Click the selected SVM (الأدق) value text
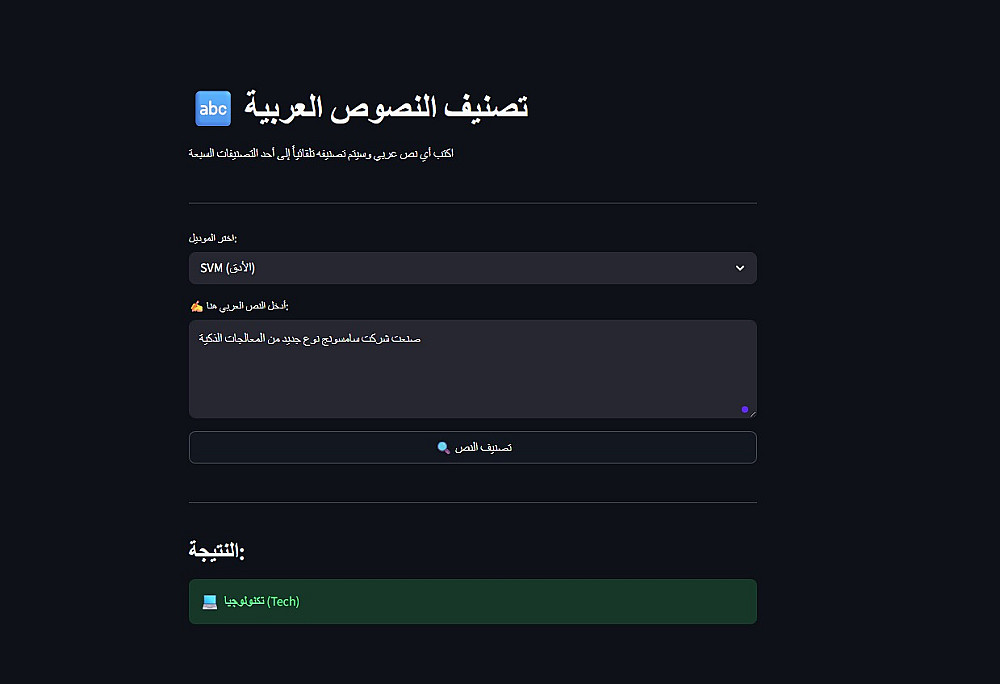 click(228, 268)
